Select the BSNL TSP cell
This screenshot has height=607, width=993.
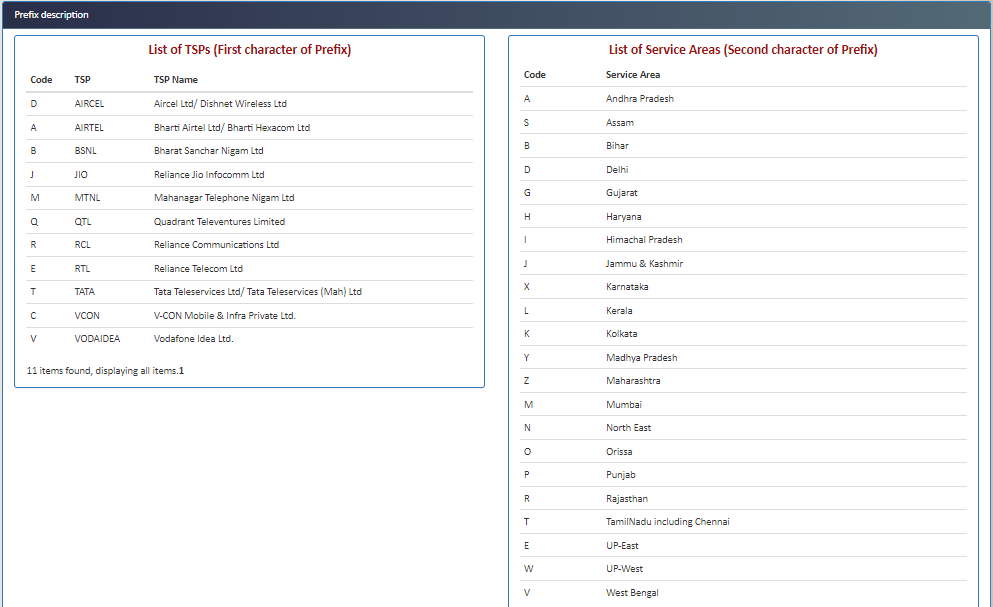85,151
